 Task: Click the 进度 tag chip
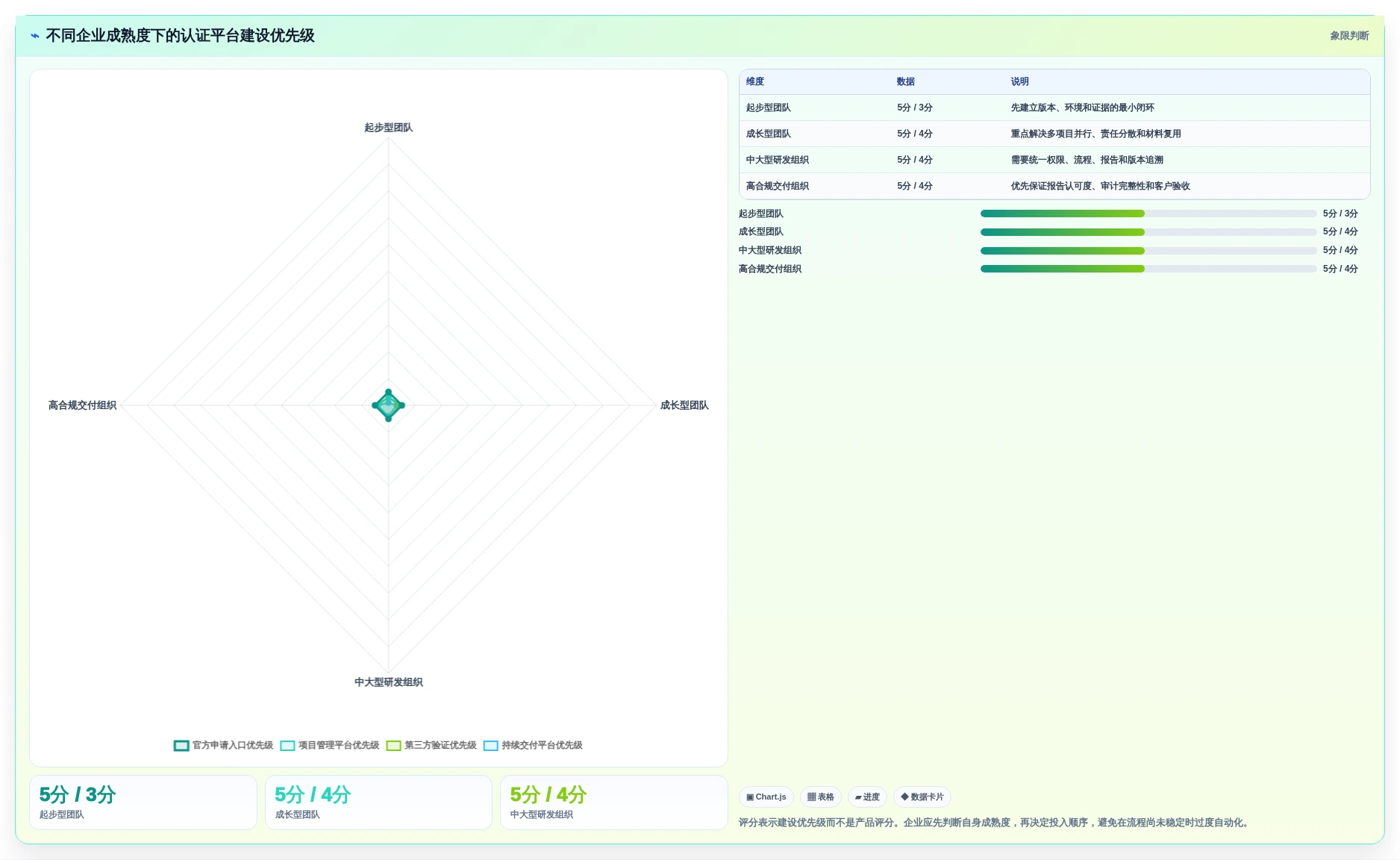click(x=867, y=797)
